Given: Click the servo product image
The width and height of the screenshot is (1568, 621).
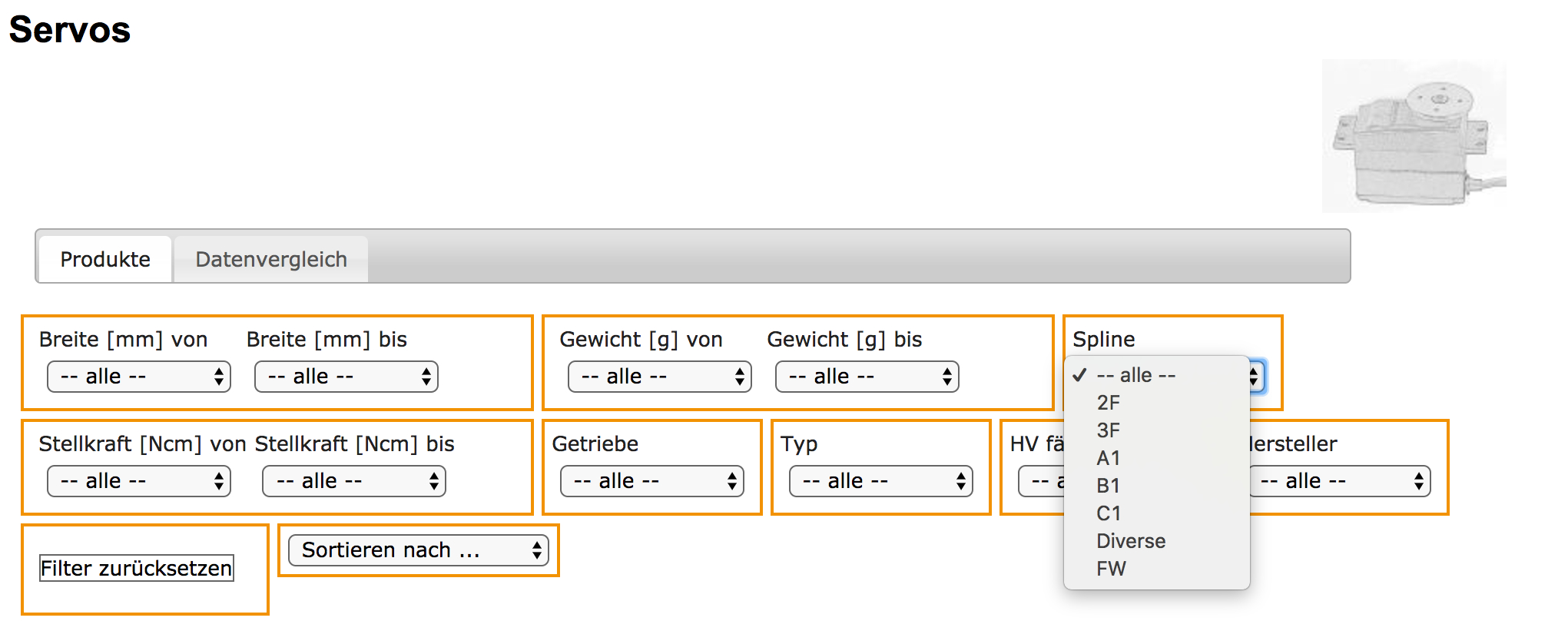Looking at the screenshot, I should [x=1414, y=136].
